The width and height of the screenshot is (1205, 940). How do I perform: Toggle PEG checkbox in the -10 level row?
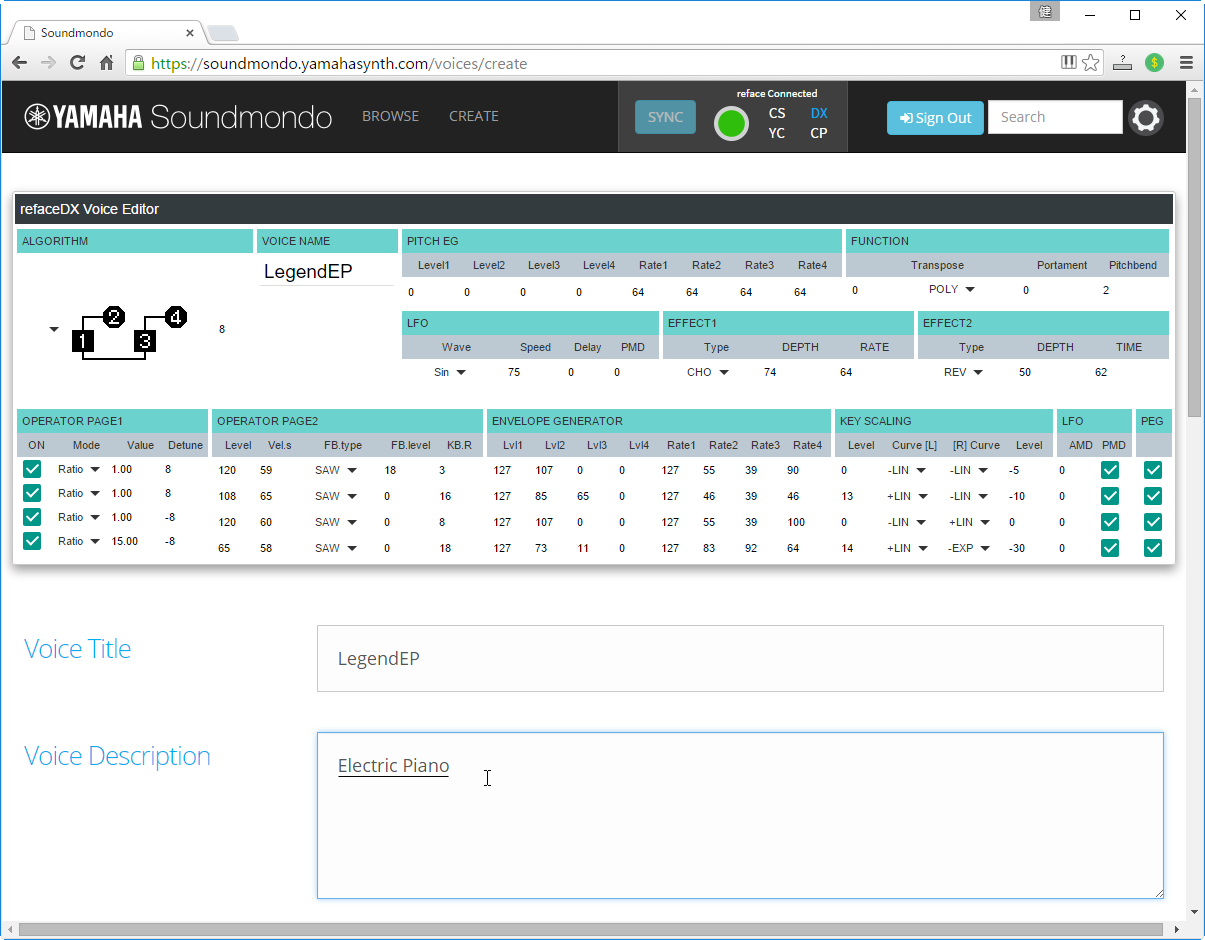click(x=1153, y=496)
